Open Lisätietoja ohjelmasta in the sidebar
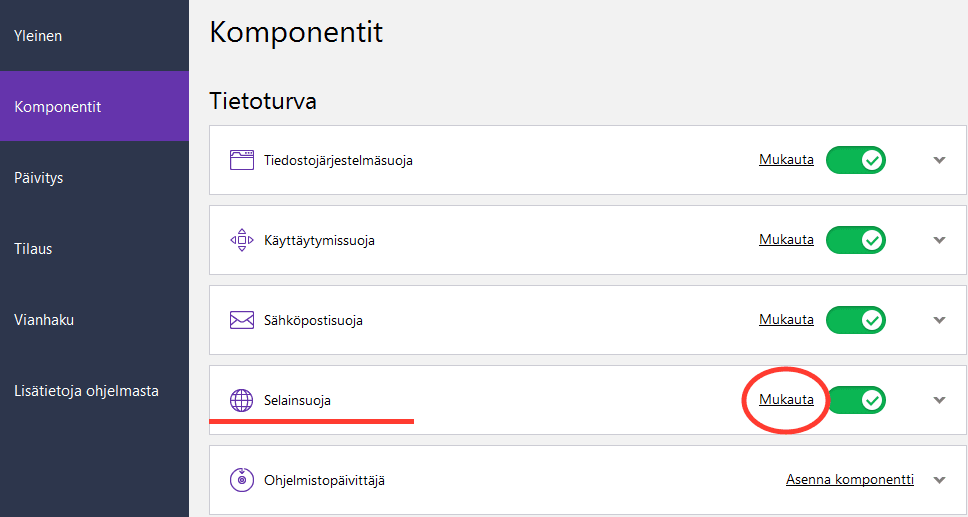This screenshot has width=968, height=517. pos(86,391)
